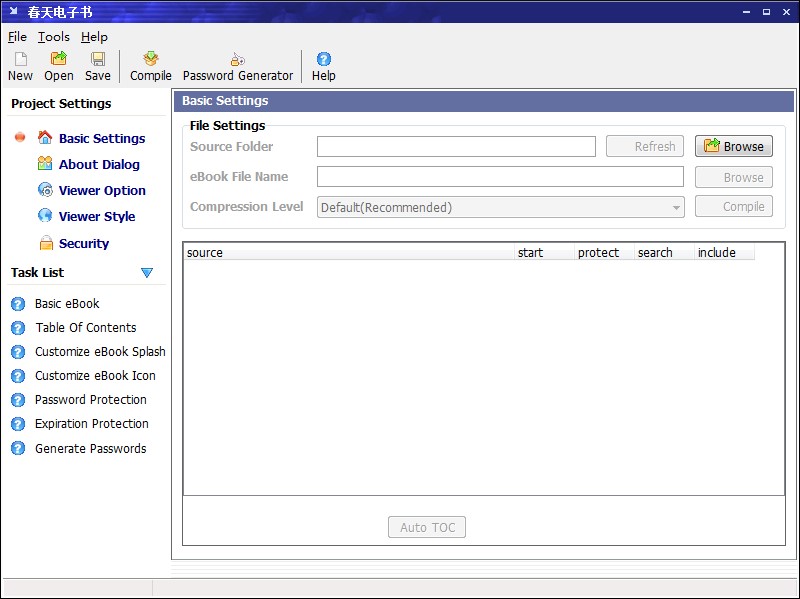Image resolution: width=800 pixels, height=599 pixels.
Task: Launch the Password Generator tool
Action: tap(238, 66)
